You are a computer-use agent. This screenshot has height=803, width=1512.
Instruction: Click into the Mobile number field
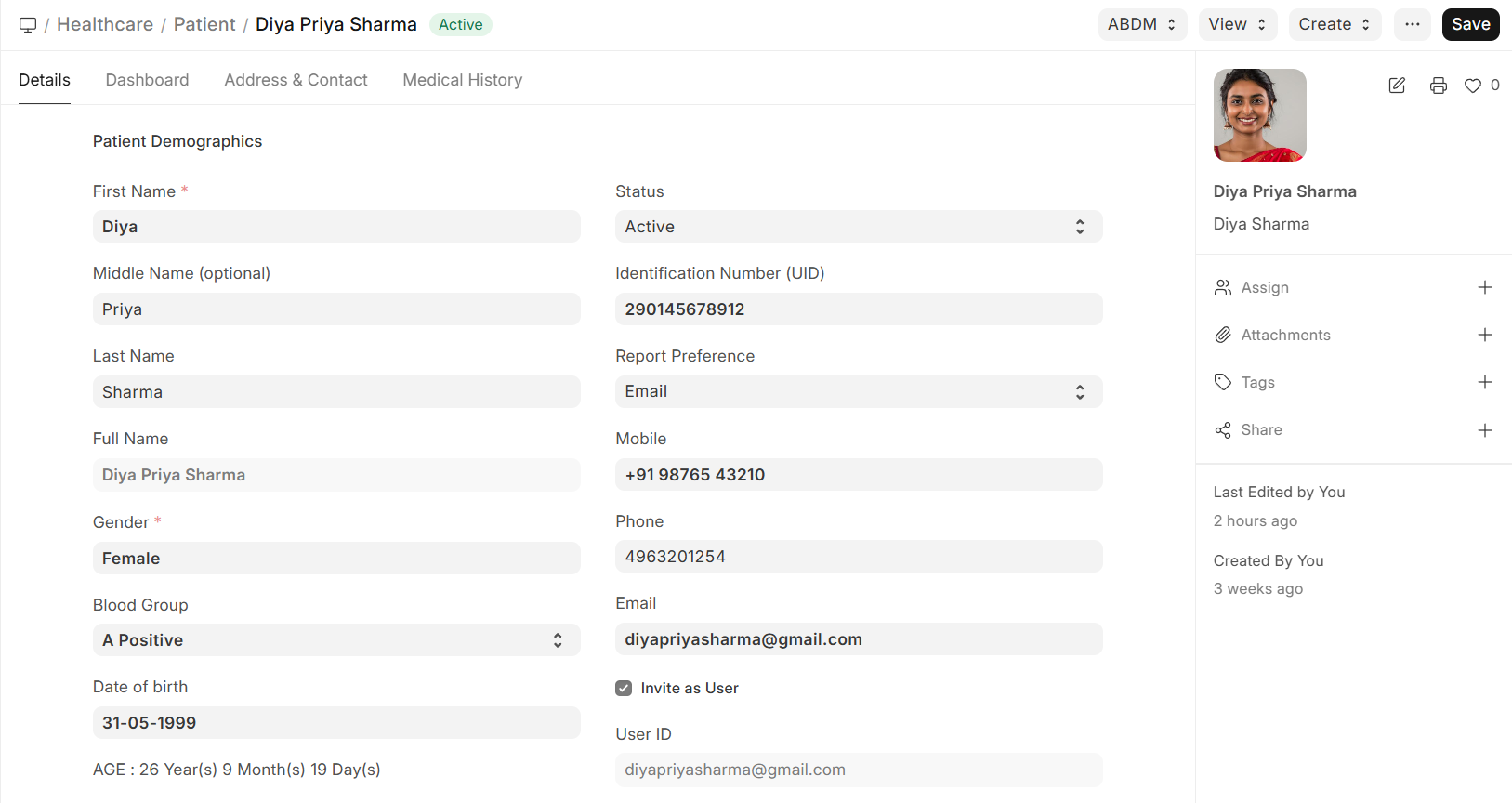pos(858,475)
